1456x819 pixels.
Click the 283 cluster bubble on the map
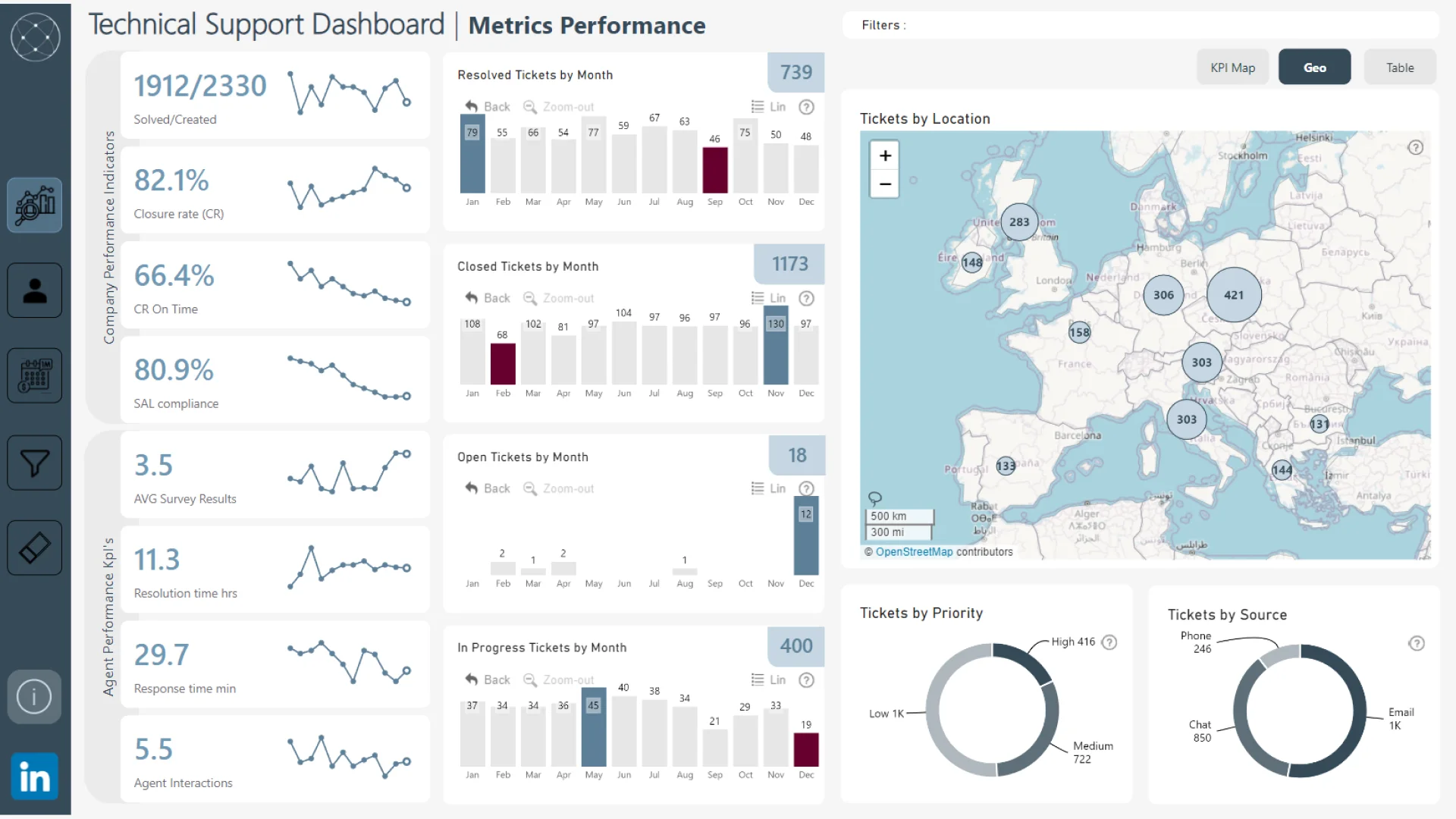[x=1019, y=222]
